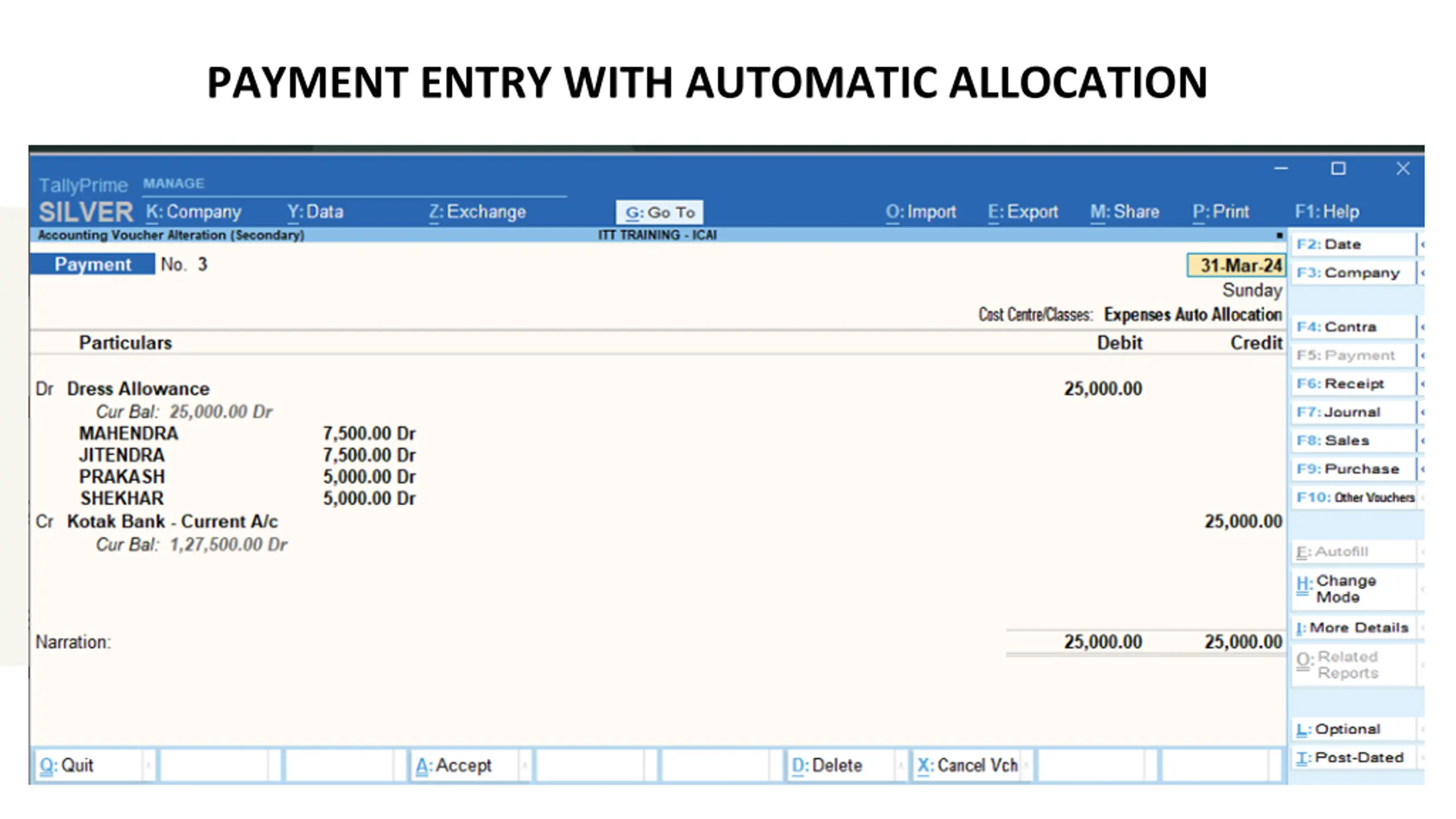1456x819 pixels.
Task: Open F10: Other Vouchers
Action: click(1353, 498)
